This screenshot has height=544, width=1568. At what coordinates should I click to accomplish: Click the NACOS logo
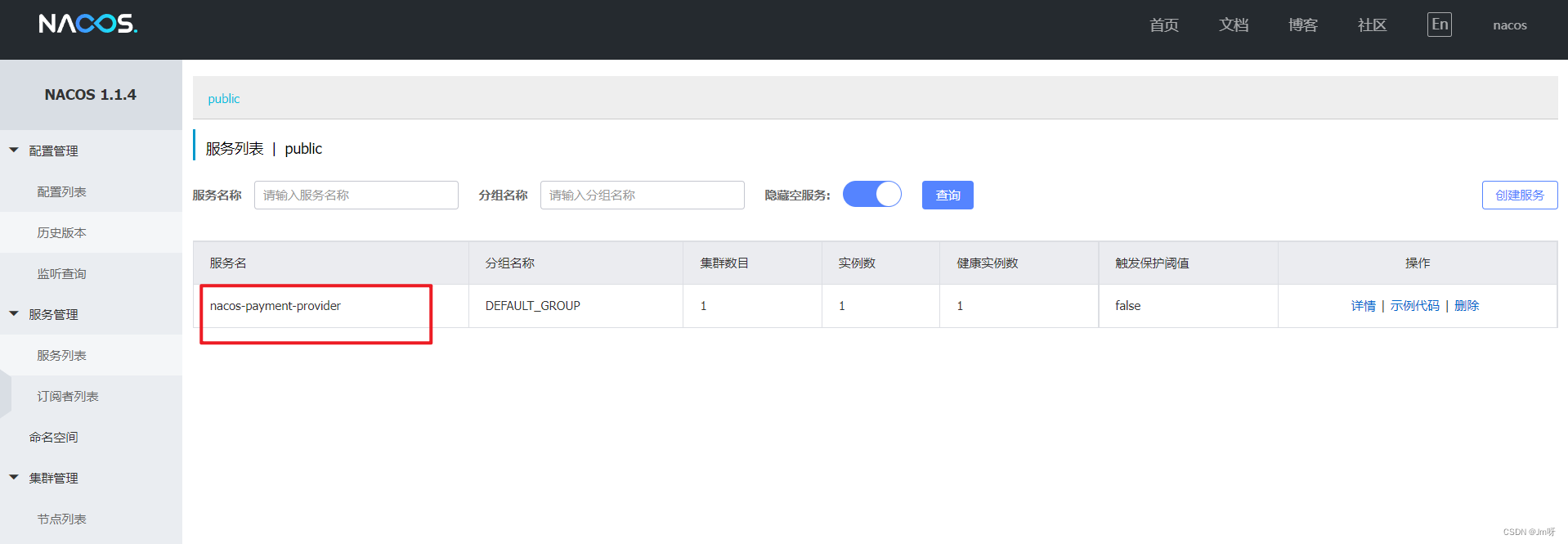point(88,24)
